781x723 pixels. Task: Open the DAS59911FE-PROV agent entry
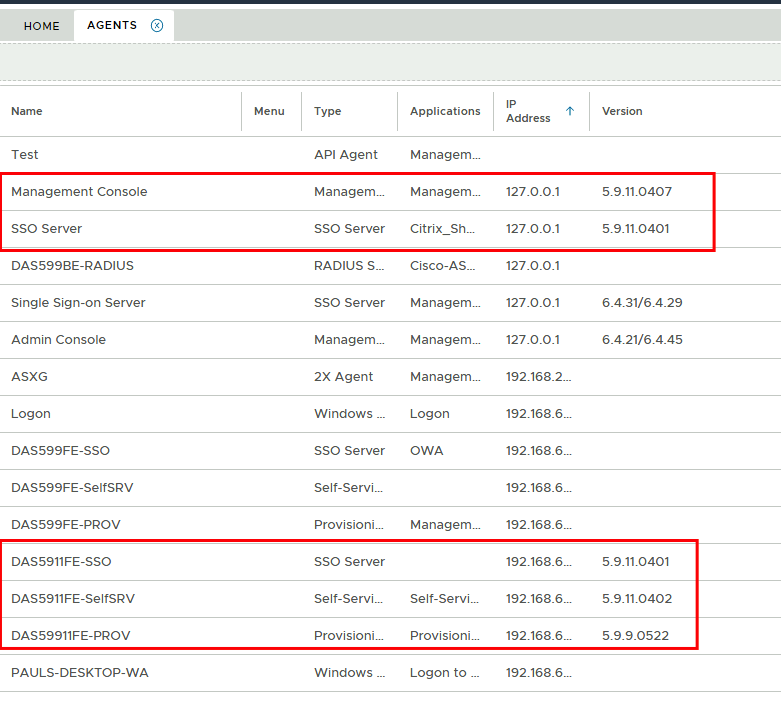click(70, 636)
